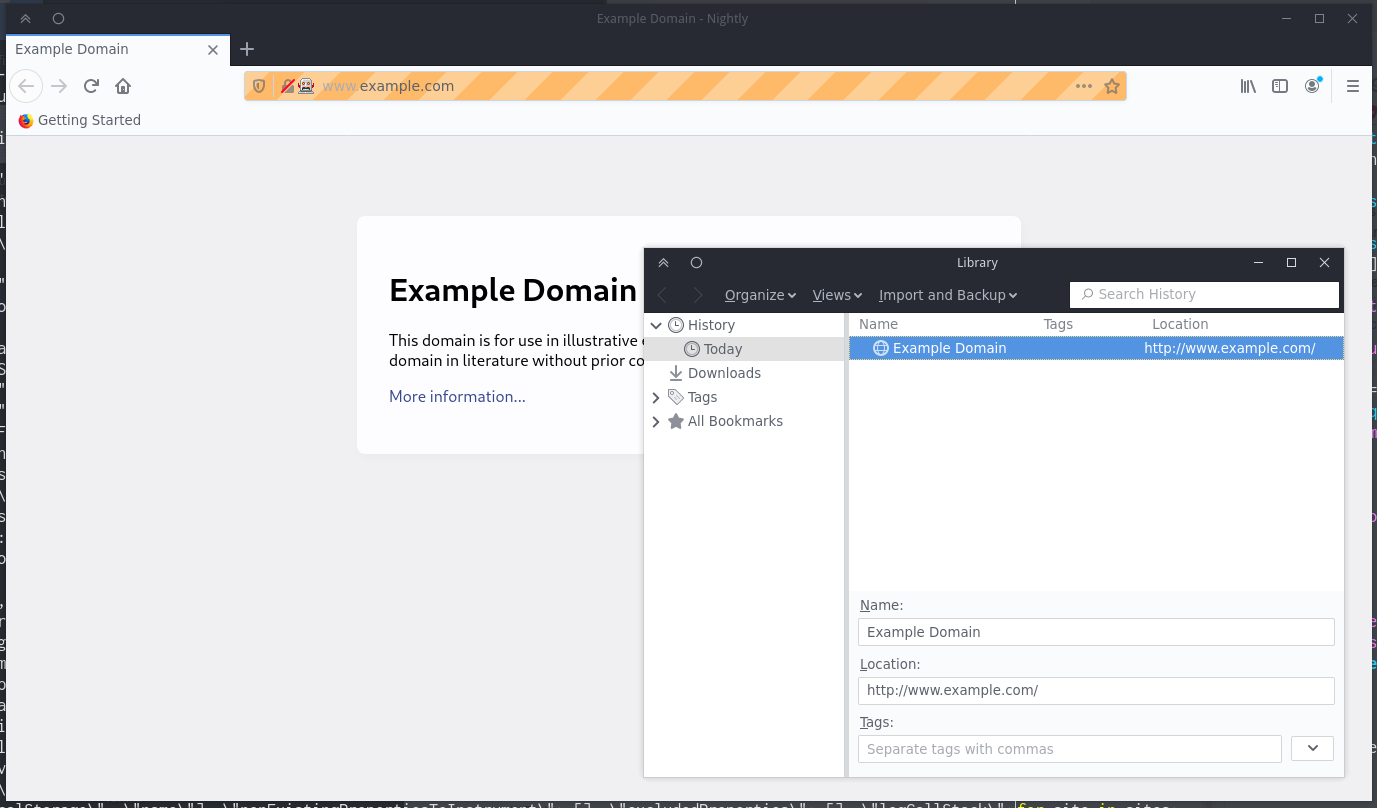Viewport: 1377px width, 808px height.
Task: Click the tracking protection shield icon
Action: 259,86
